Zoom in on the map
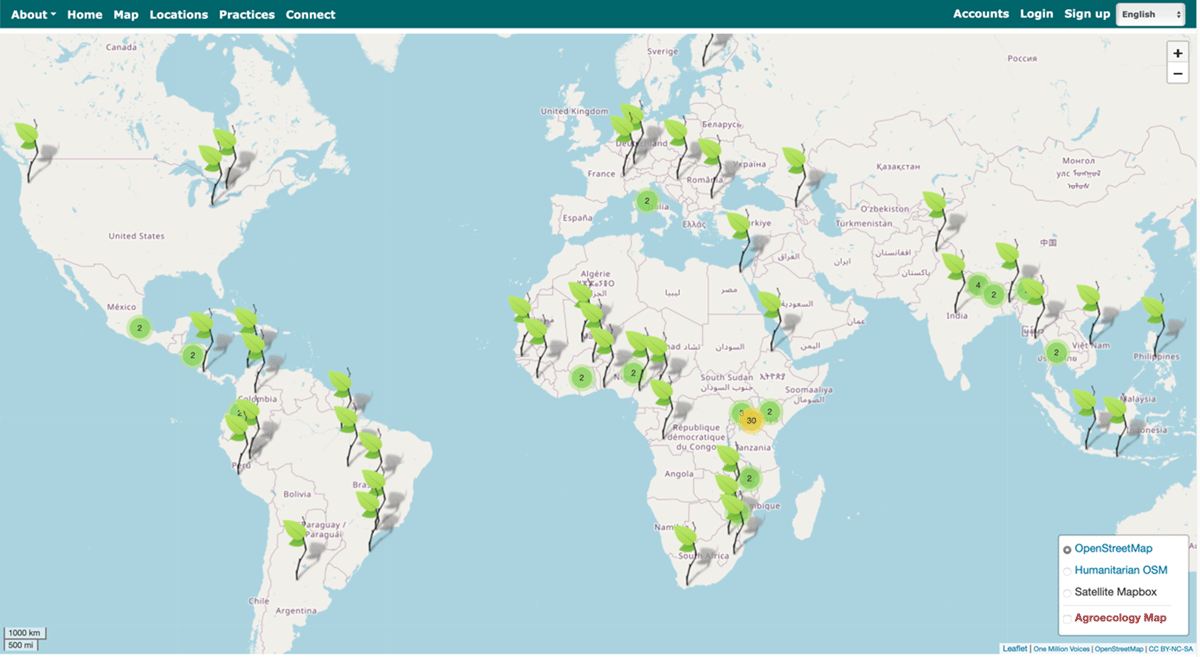The width and height of the screenshot is (1200, 657). 1177,53
